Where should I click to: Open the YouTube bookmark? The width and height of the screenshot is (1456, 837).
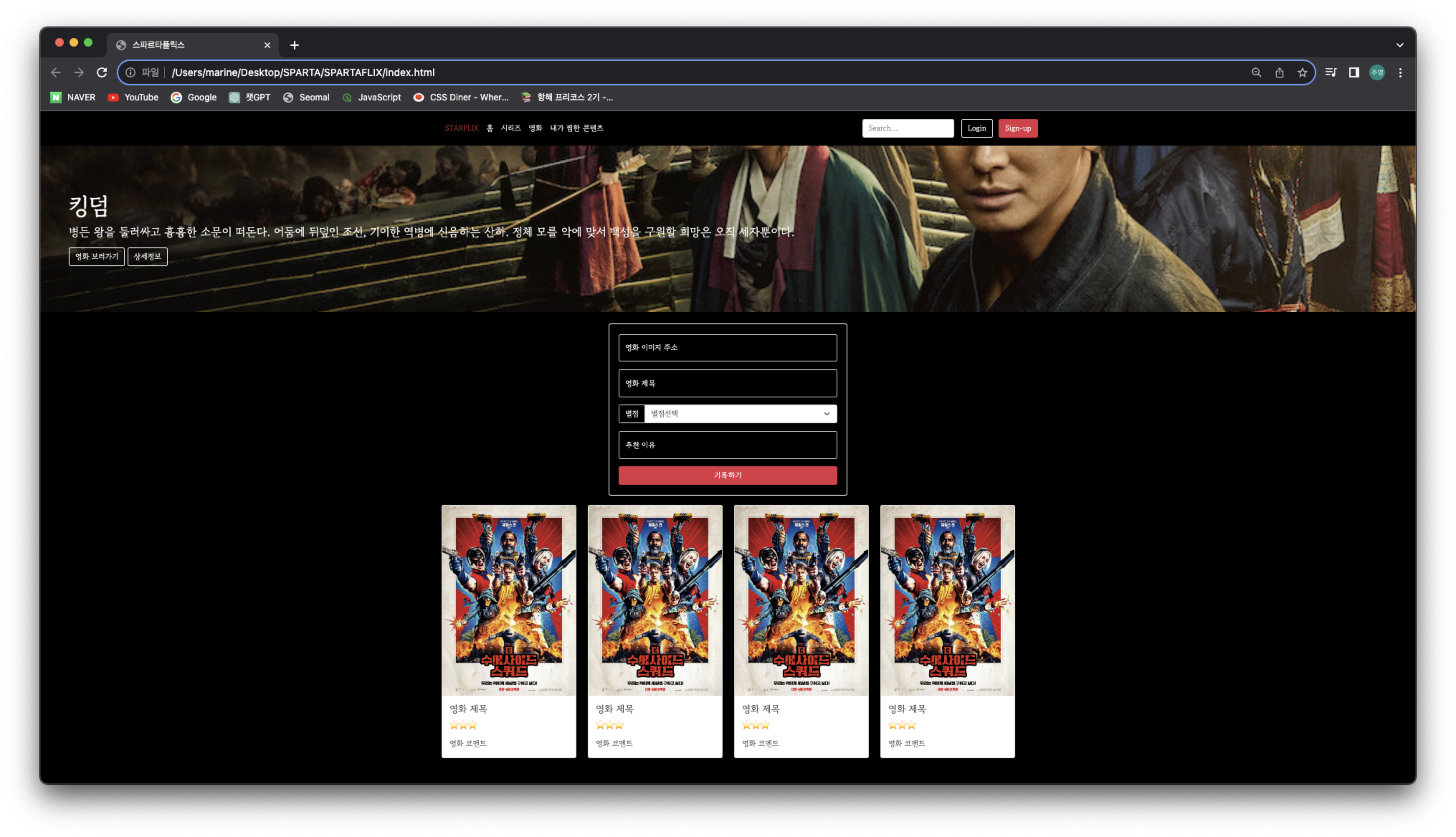(x=133, y=97)
